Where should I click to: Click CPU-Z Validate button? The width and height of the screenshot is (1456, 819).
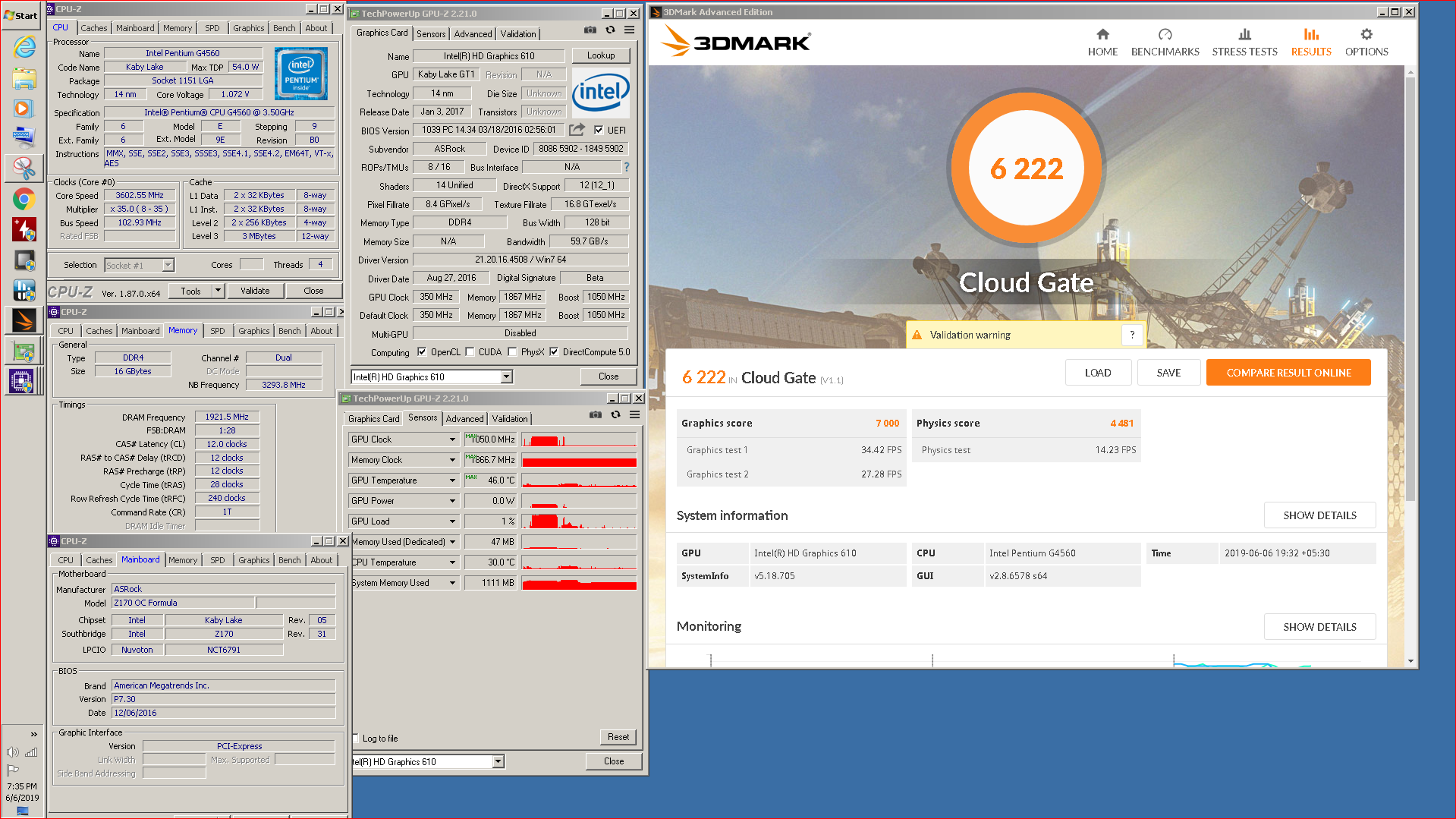click(x=255, y=291)
